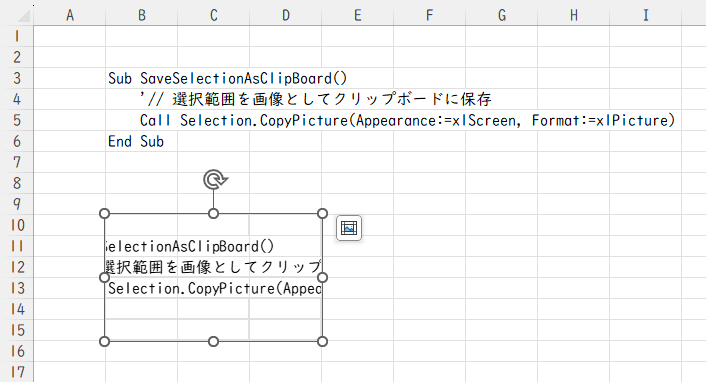Select column H header
The height and width of the screenshot is (382, 706).
pos(574,16)
